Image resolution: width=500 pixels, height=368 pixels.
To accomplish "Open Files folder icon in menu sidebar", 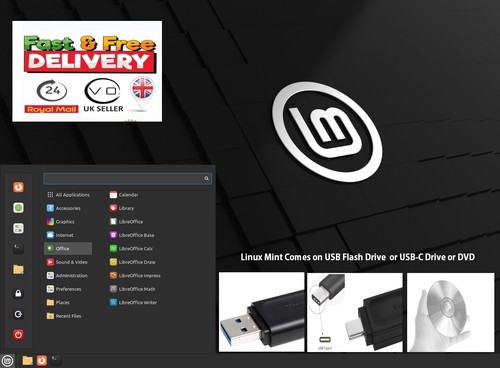I will [x=18, y=269].
